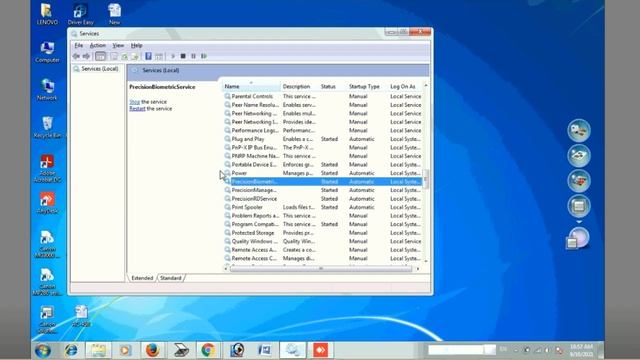Select the PNRP Machine Name service row

(322, 156)
